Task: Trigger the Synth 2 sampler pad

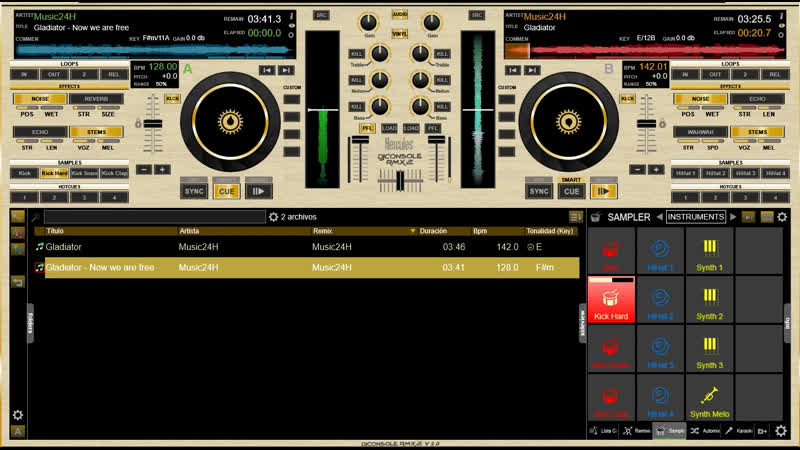Action: [709, 299]
